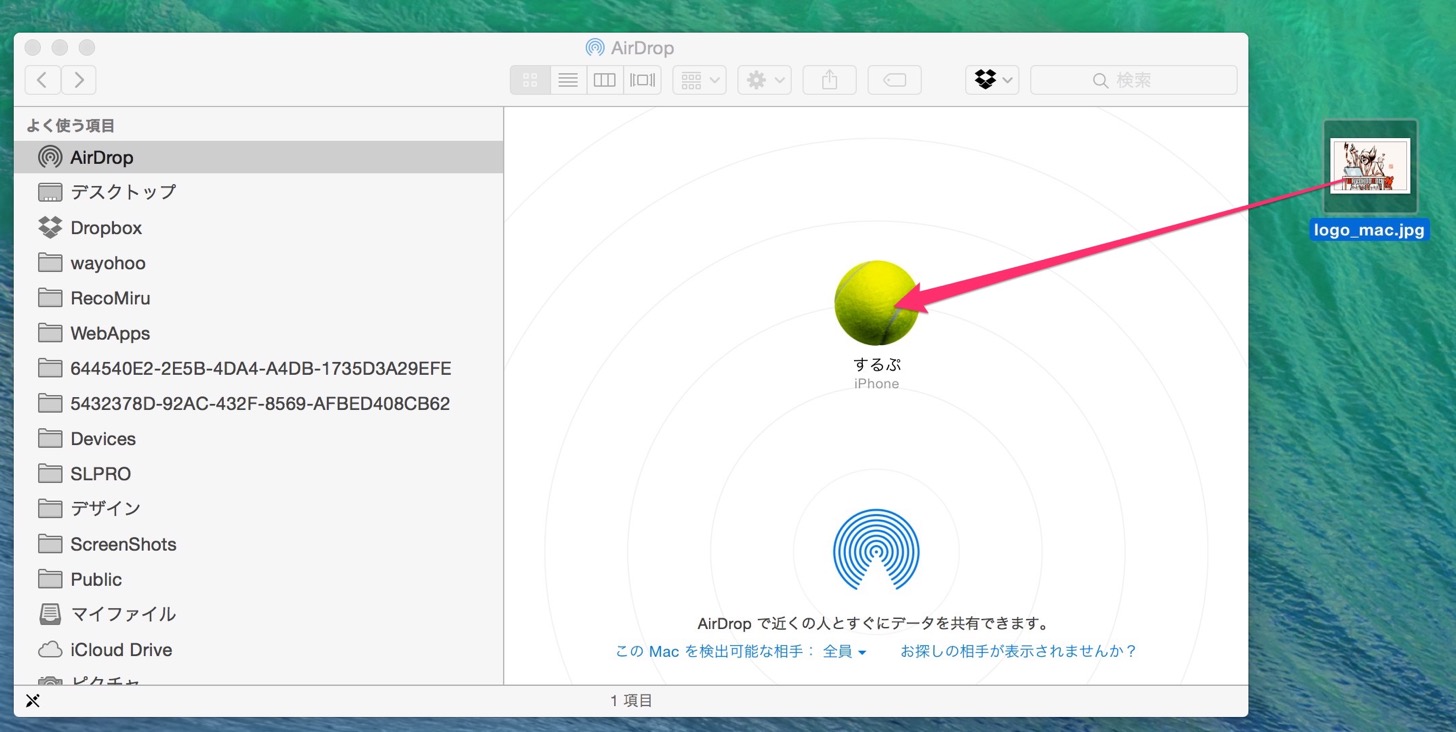
Task: Open the Public folder in sidebar
Action: (258, 579)
